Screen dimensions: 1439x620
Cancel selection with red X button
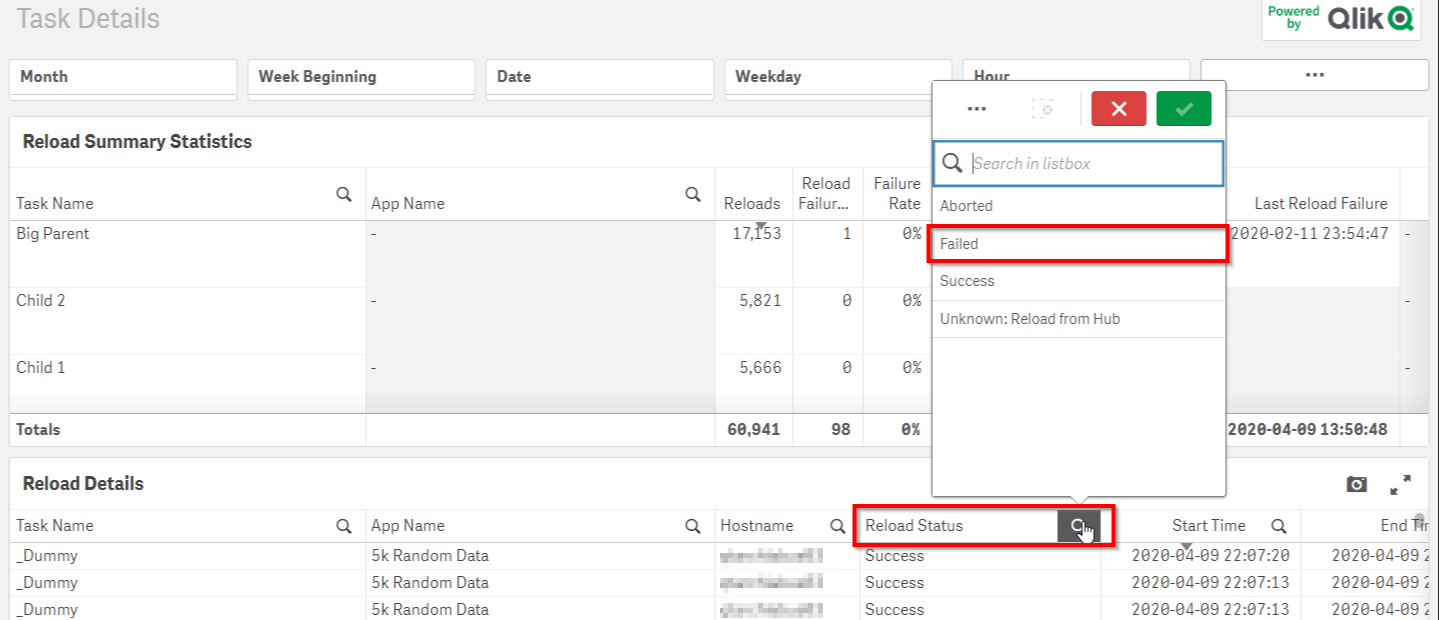1118,109
